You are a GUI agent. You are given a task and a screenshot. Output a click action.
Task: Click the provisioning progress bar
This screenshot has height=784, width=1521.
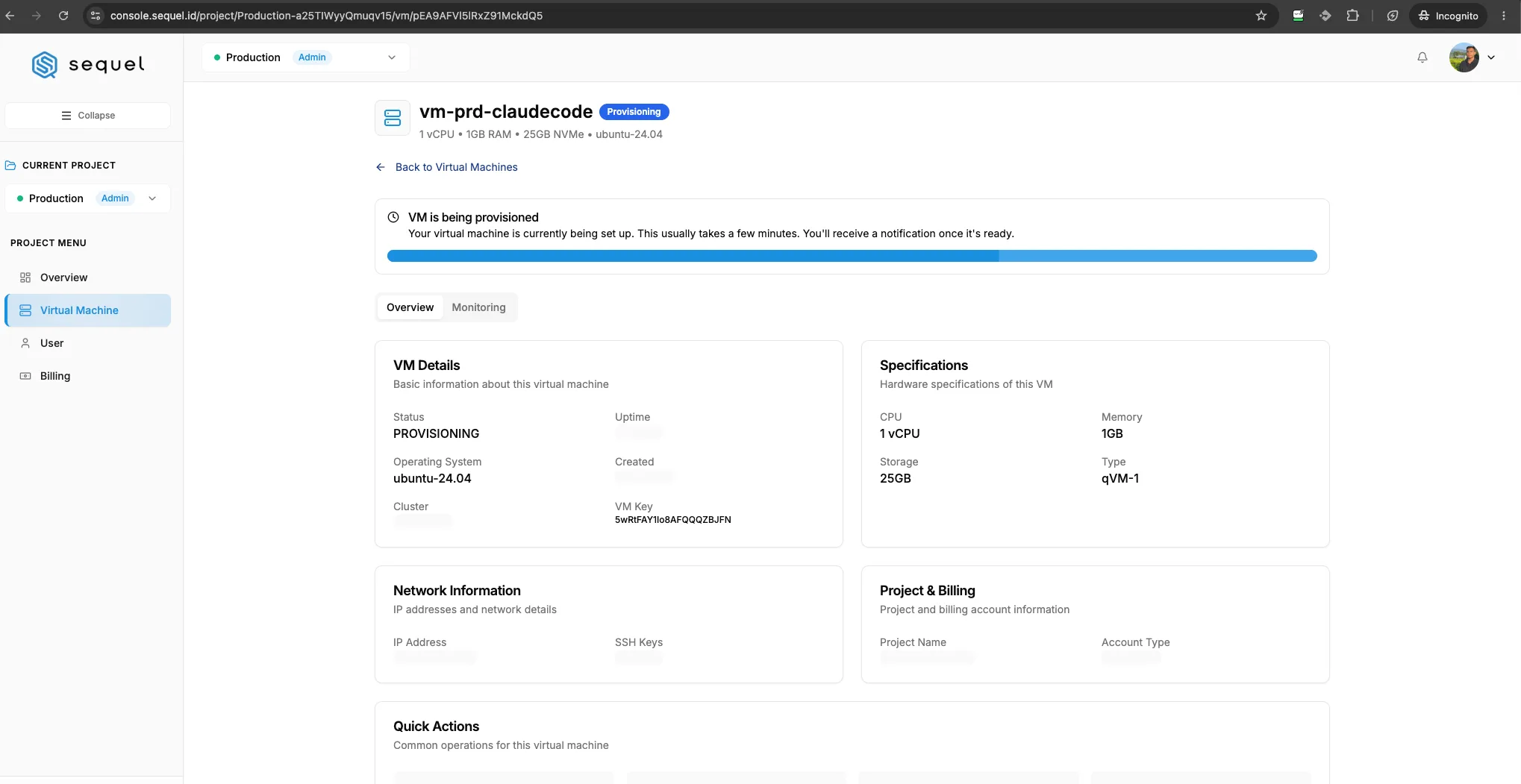[x=852, y=256]
